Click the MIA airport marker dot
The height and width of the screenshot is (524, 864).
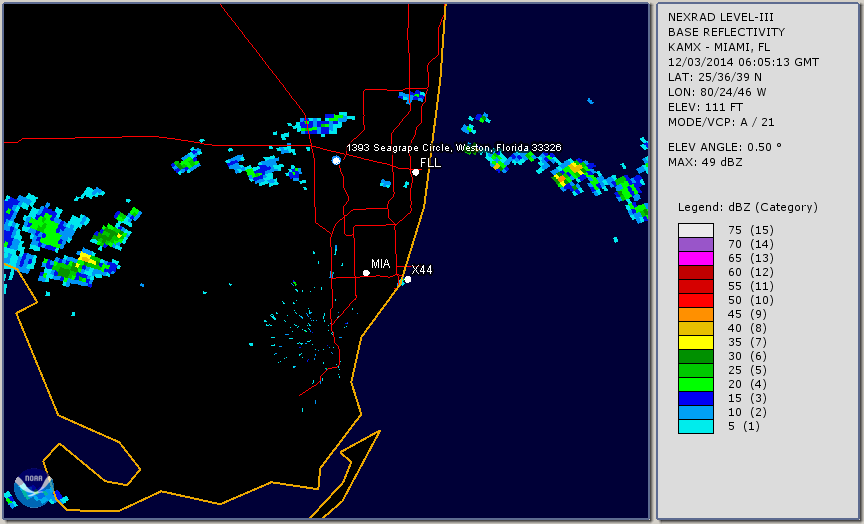366,273
